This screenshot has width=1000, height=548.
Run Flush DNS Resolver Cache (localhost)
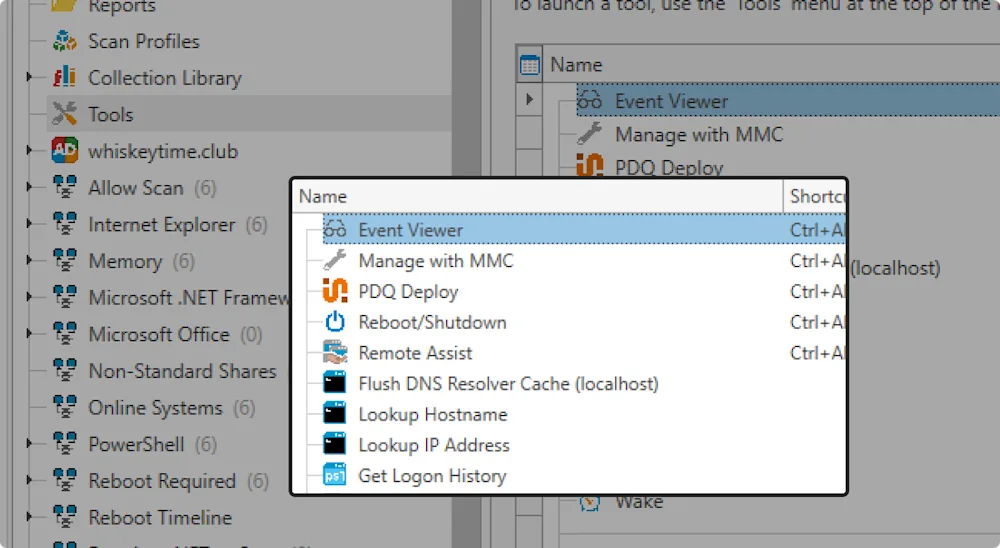point(508,383)
